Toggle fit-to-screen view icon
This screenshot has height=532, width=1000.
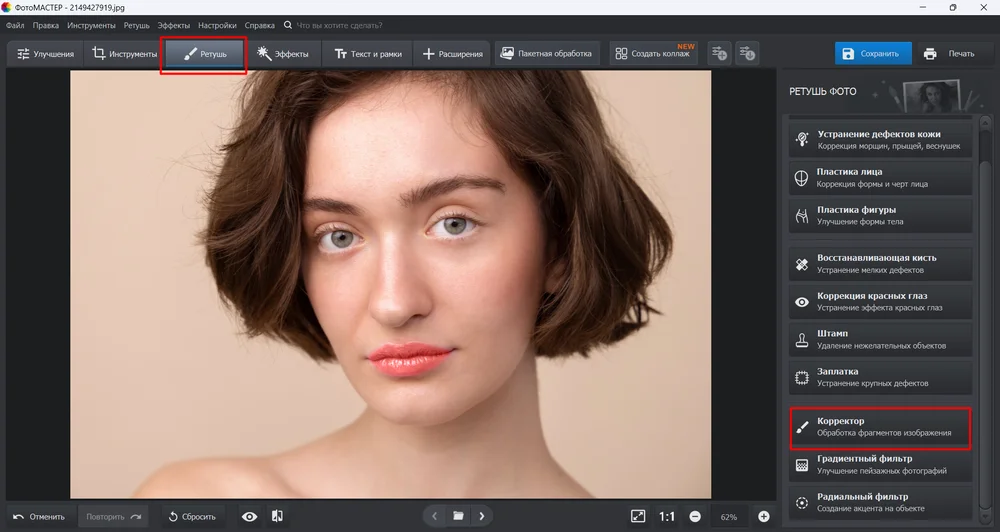(638, 516)
